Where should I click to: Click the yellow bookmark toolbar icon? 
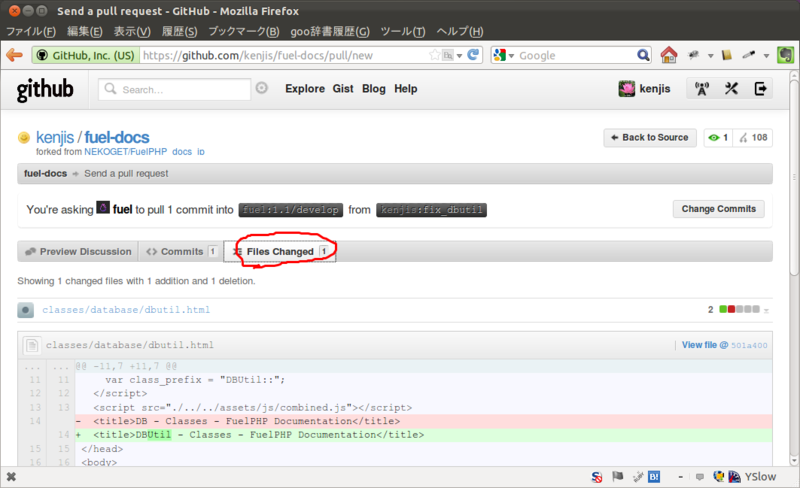[x=727, y=55]
